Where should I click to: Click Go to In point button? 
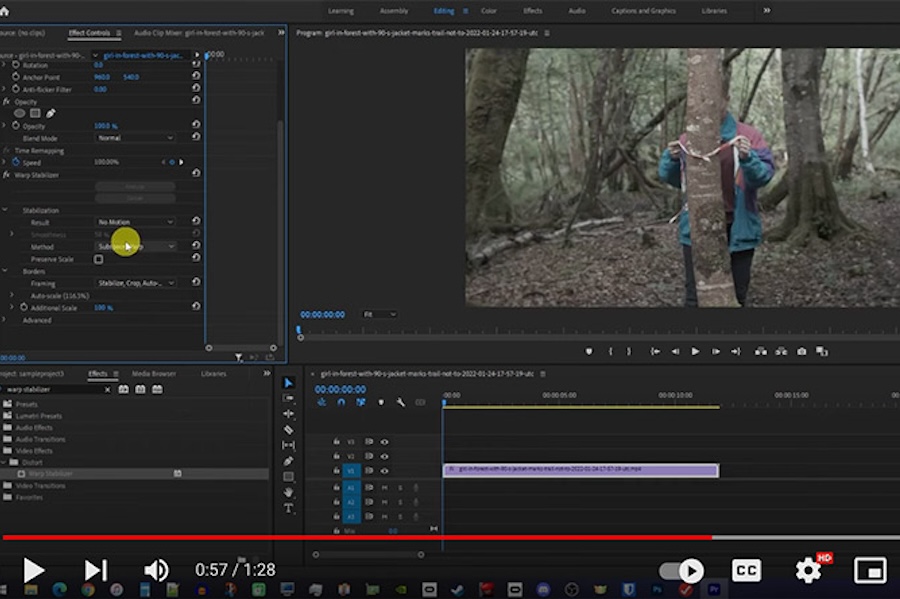tap(654, 351)
